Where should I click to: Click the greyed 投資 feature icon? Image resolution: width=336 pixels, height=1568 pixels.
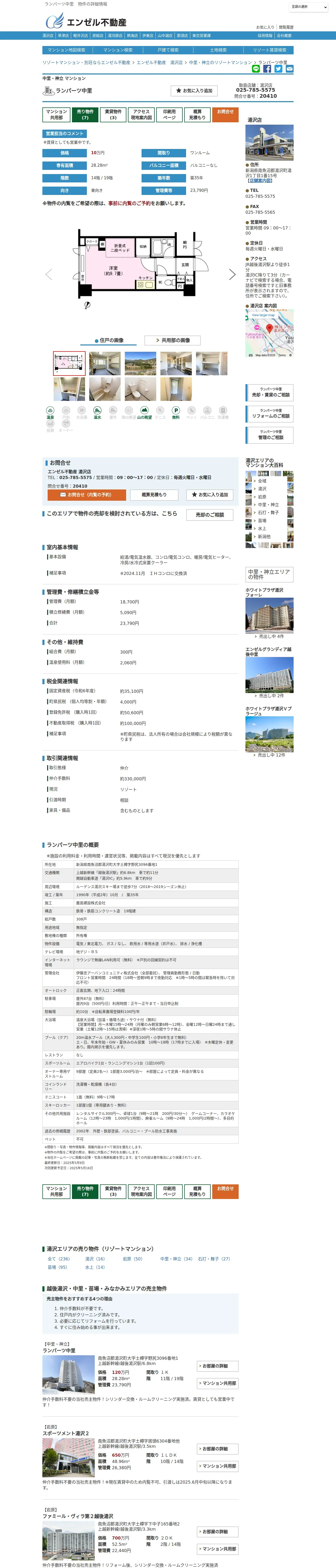click(x=50, y=425)
